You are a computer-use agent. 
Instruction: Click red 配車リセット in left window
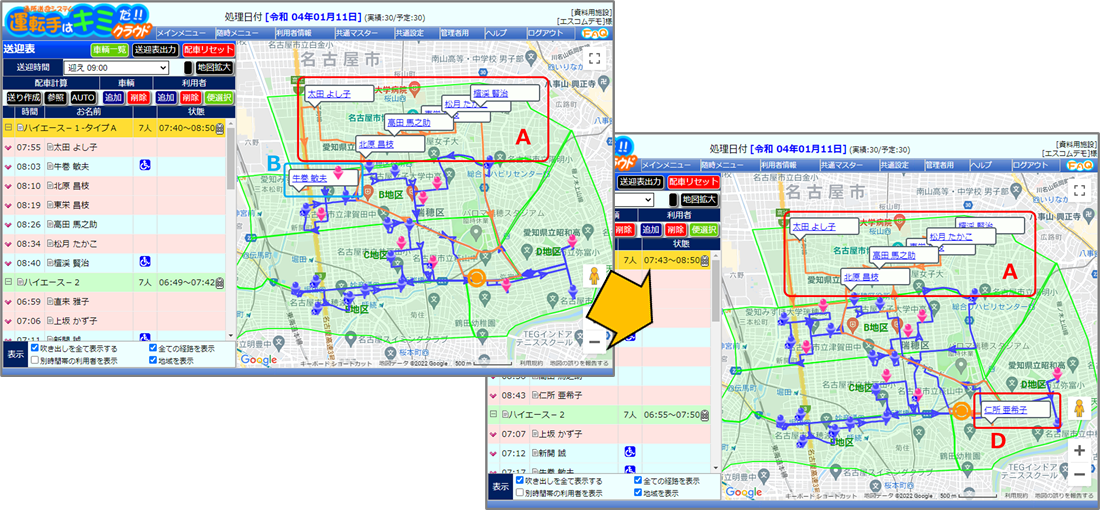(x=208, y=50)
